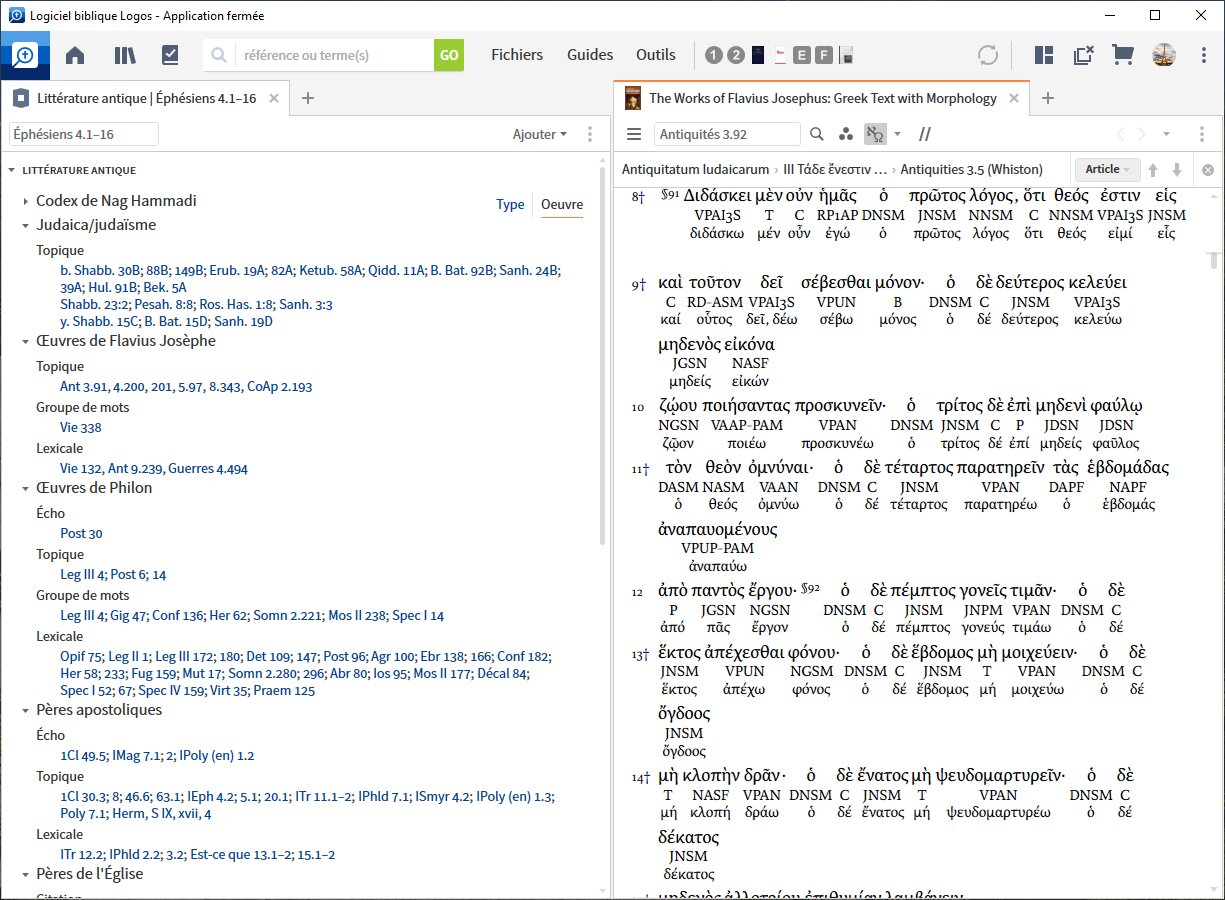Open visual filters three-dots icon
The height and width of the screenshot is (900, 1225).
[845, 134]
